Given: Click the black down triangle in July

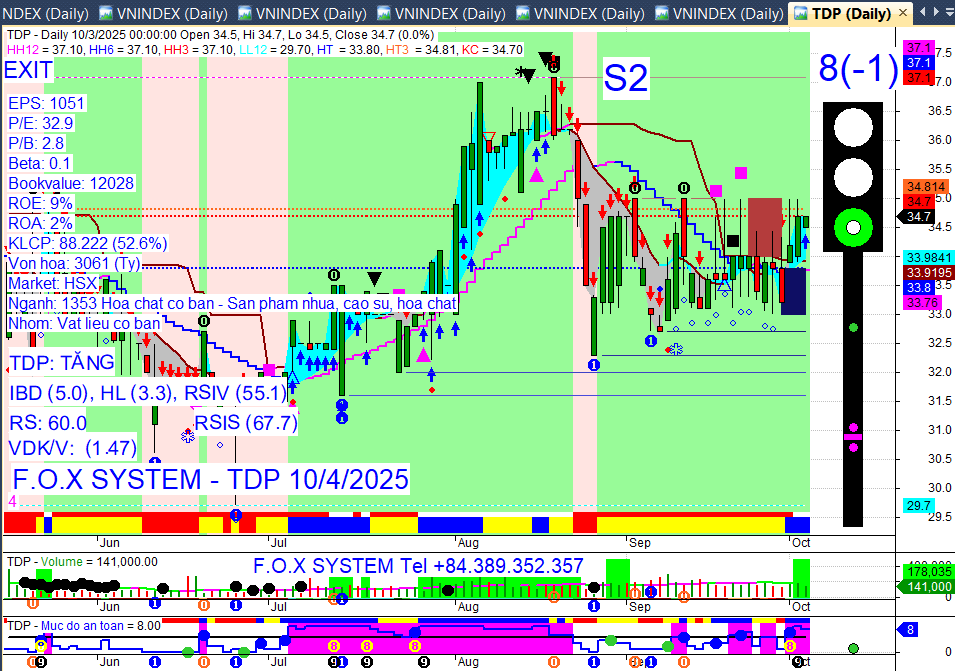Looking at the screenshot, I should (375, 279).
